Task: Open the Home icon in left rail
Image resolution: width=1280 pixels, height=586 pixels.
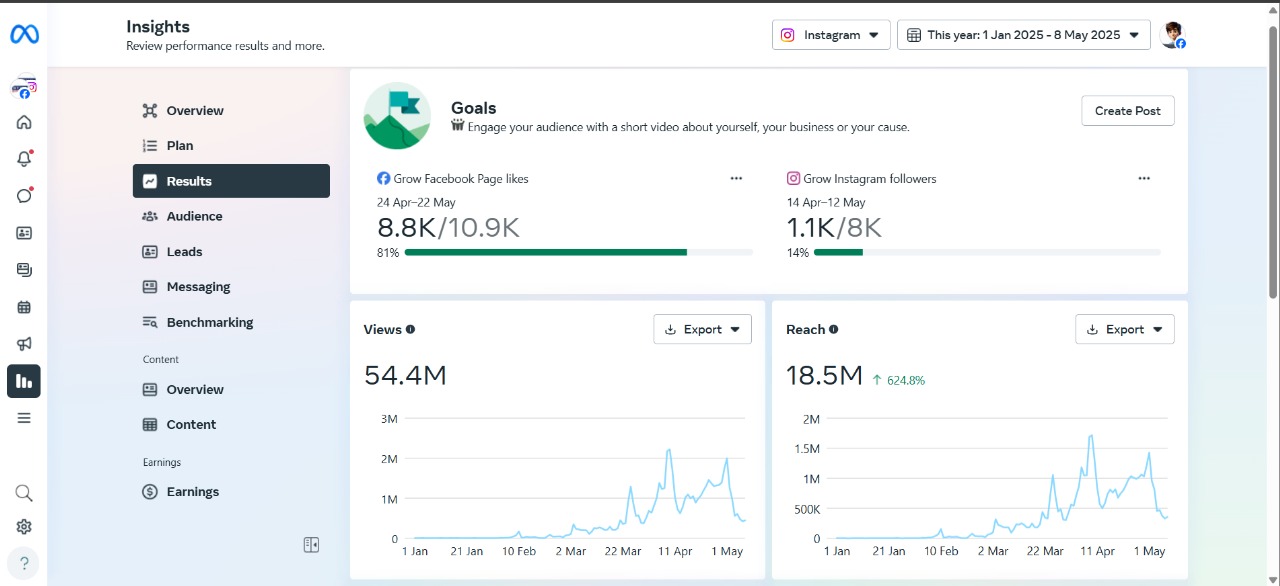Action: coord(24,123)
